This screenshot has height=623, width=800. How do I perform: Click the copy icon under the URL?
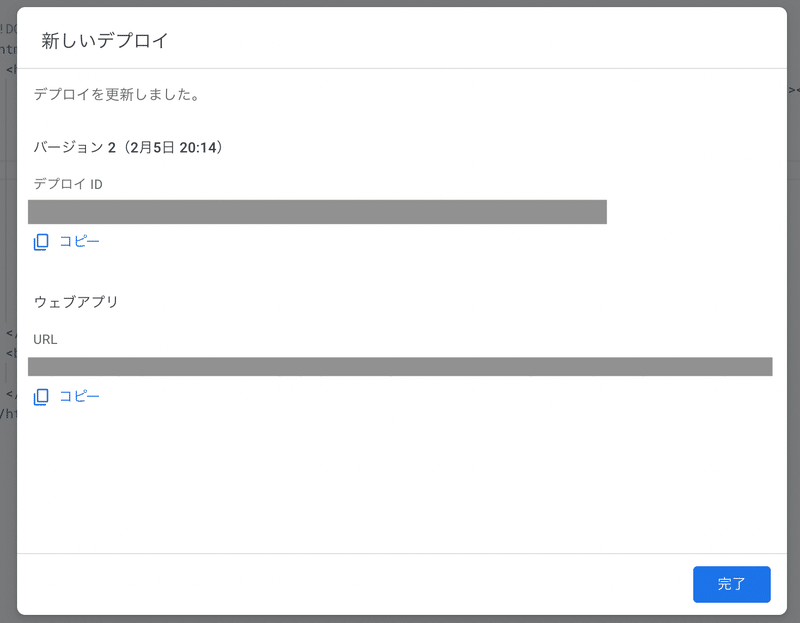point(41,397)
